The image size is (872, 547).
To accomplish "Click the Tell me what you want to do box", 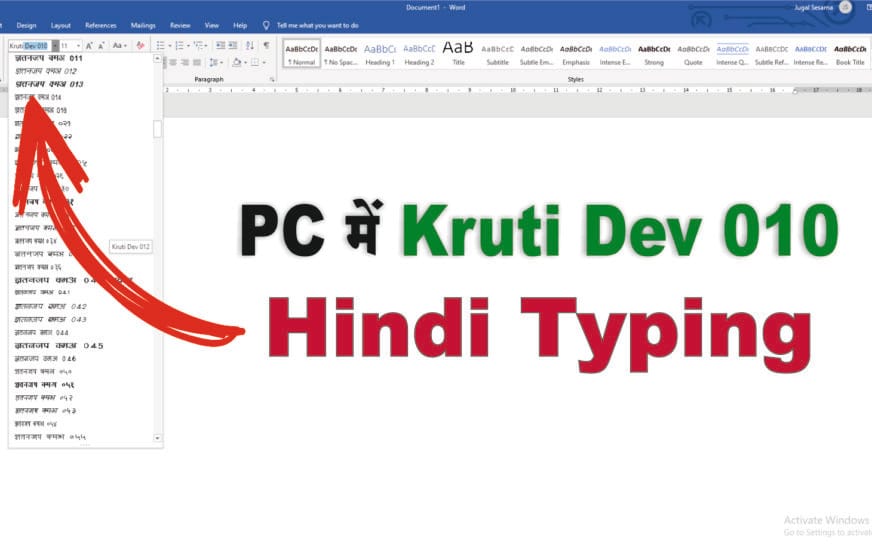I will click(318, 26).
